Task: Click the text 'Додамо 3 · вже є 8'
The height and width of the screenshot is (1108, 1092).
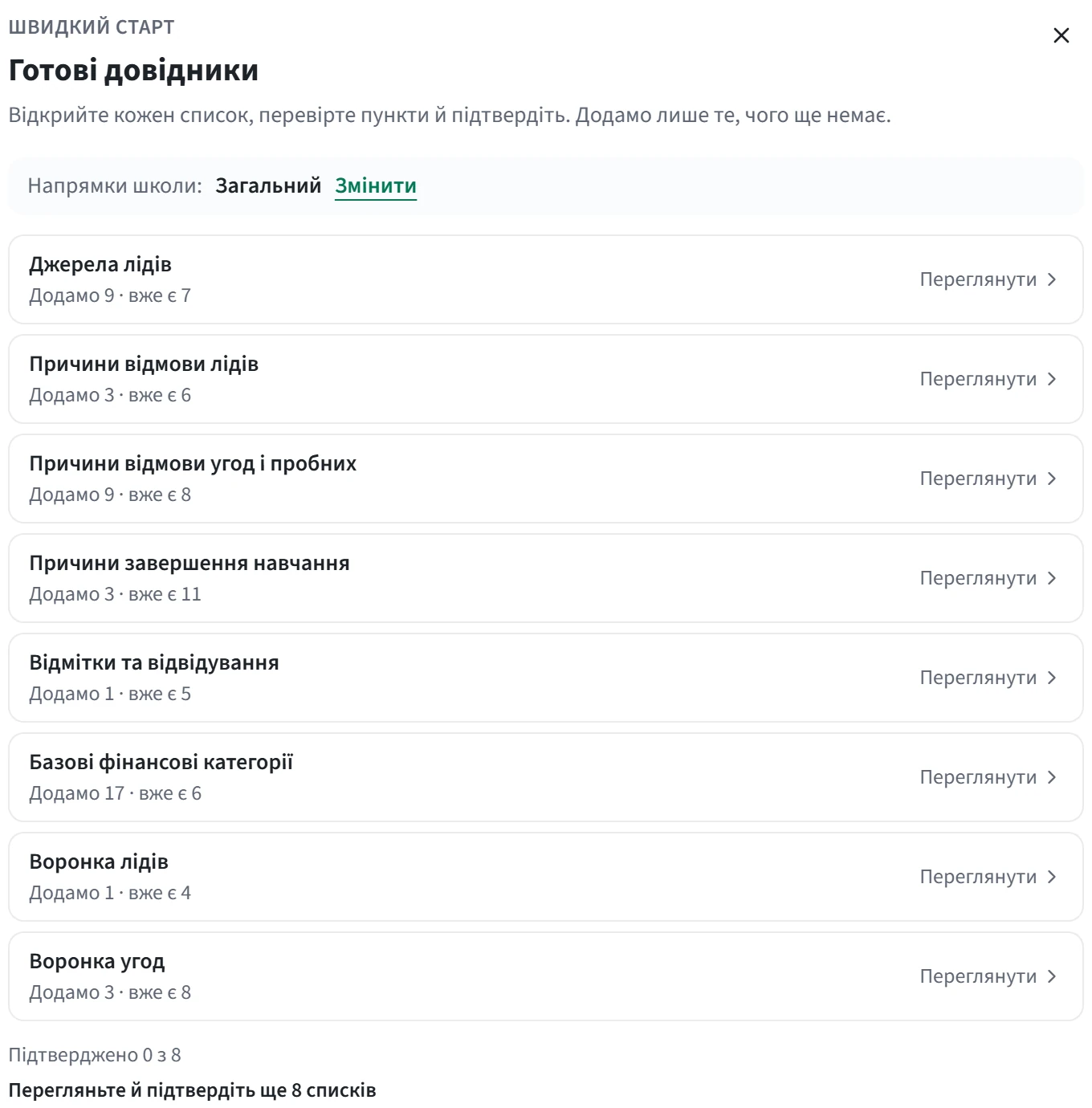Action: (x=110, y=992)
